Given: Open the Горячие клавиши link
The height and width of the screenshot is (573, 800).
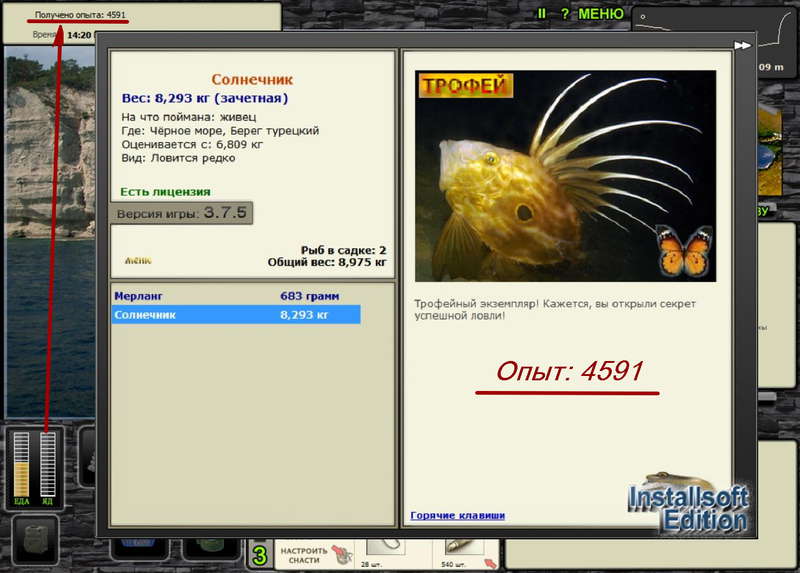Looking at the screenshot, I should coord(458,515).
